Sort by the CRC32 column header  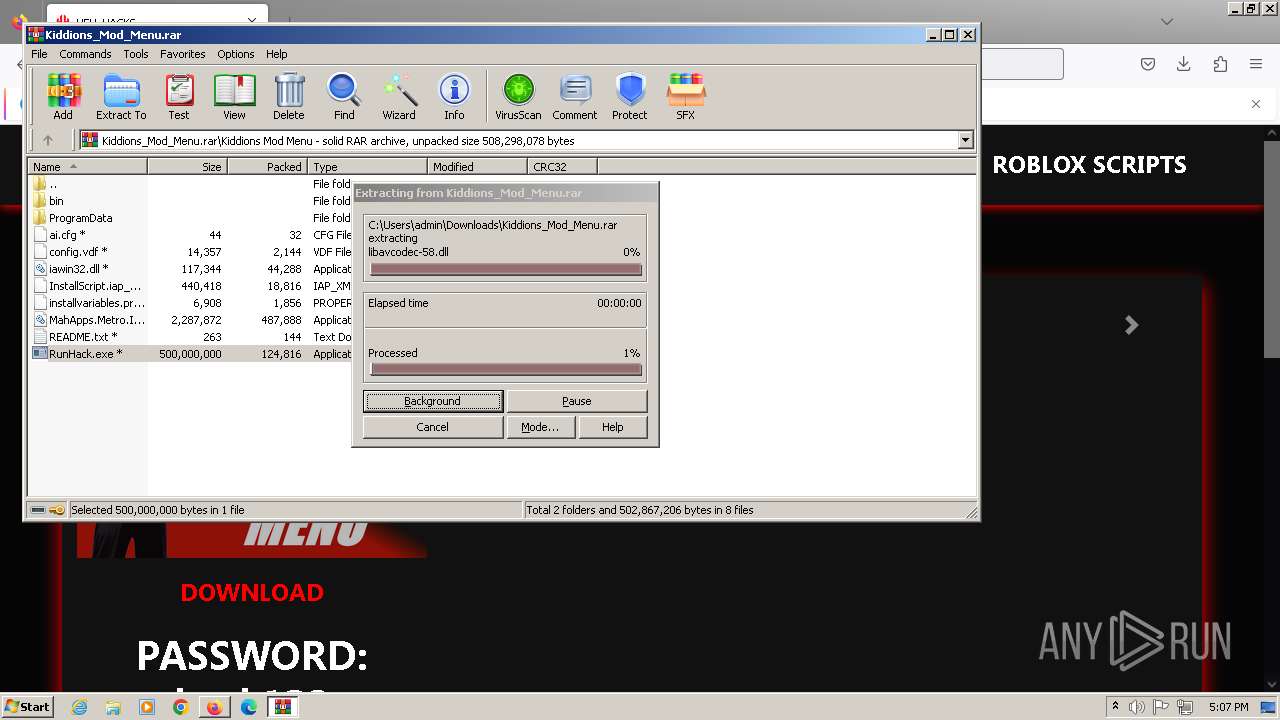tap(563, 167)
